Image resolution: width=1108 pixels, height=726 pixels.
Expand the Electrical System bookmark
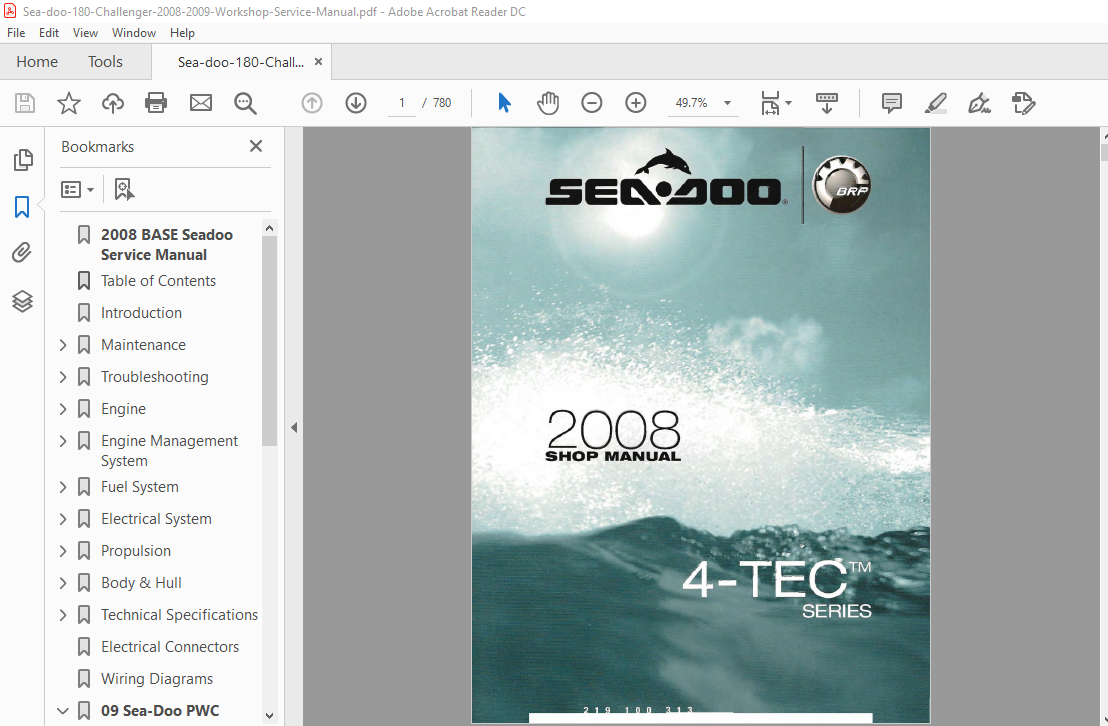click(63, 519)
